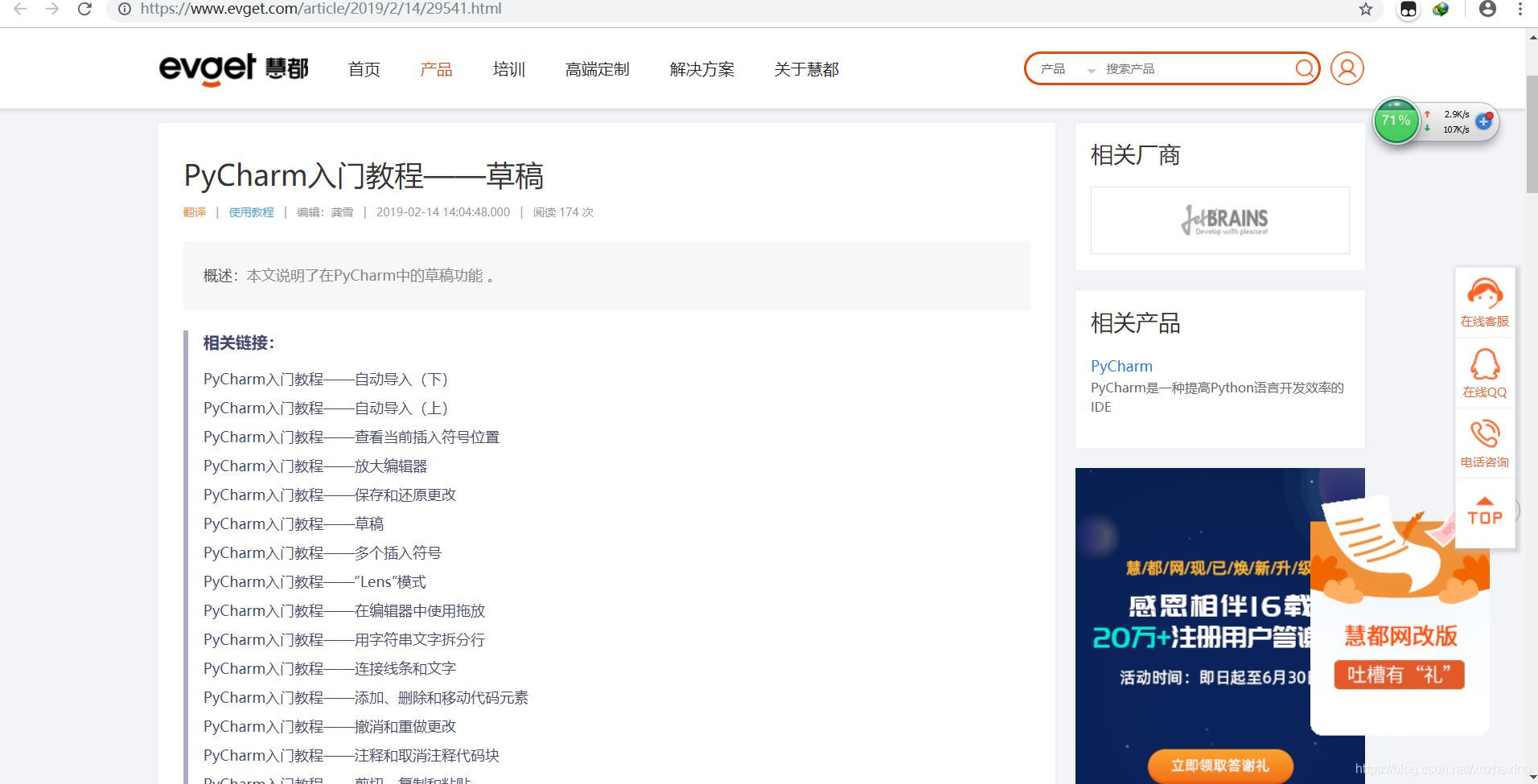
Task: Click the address bar URL
Action: coord(321,9)
